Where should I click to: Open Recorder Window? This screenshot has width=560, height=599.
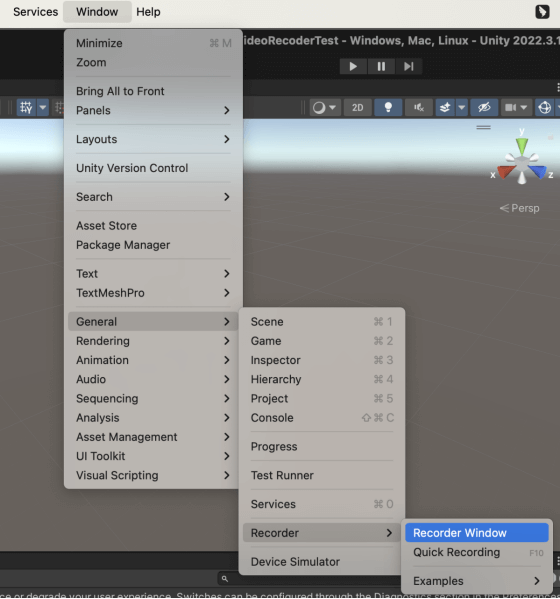(x=477, y=533)
